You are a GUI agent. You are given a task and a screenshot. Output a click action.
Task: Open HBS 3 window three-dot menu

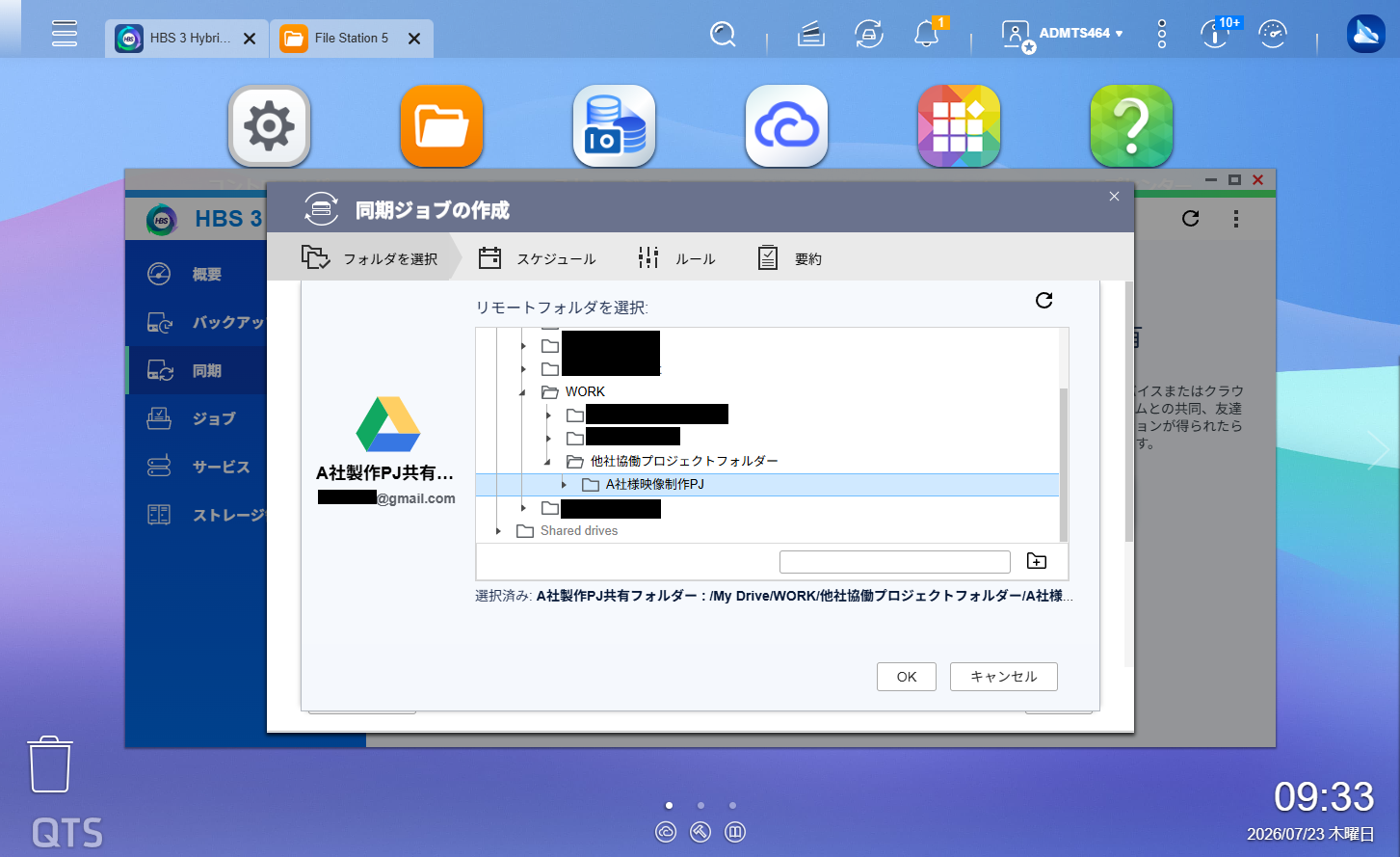1236,219
